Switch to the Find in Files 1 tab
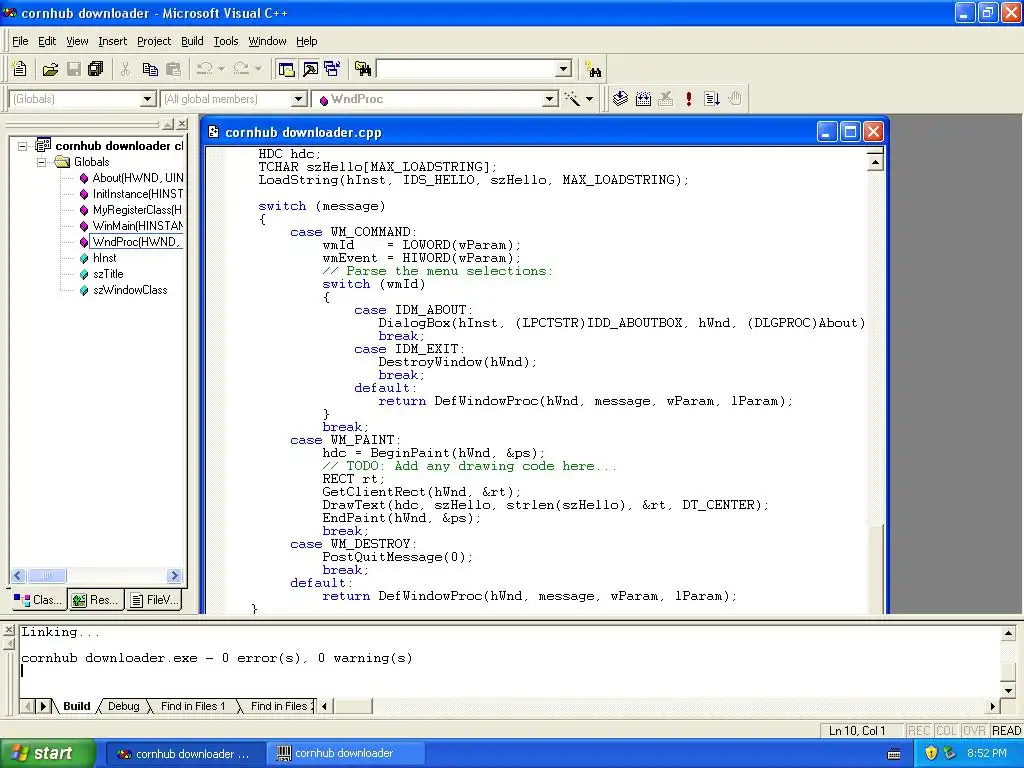This screenshot has height=768, width=1024. [x=193, y=706]
